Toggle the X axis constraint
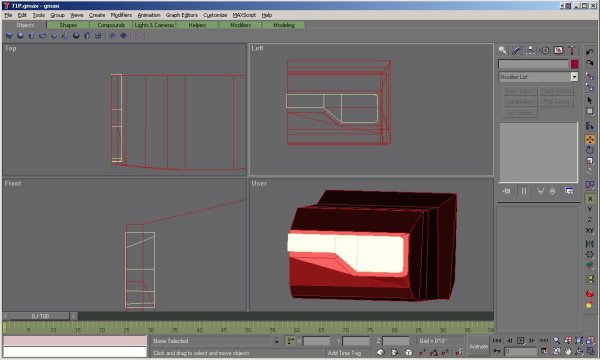This screenshot has height=360, width=600. click(x=590, y=199)
